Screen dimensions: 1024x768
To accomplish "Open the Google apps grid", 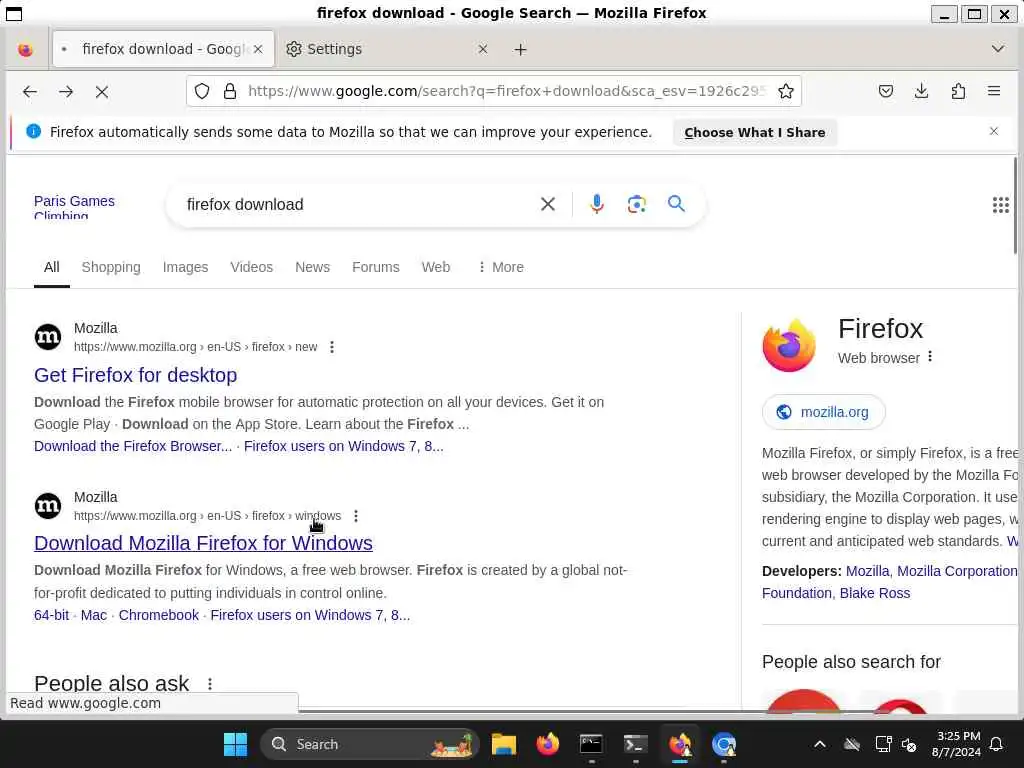I will tap(1000, 205).
